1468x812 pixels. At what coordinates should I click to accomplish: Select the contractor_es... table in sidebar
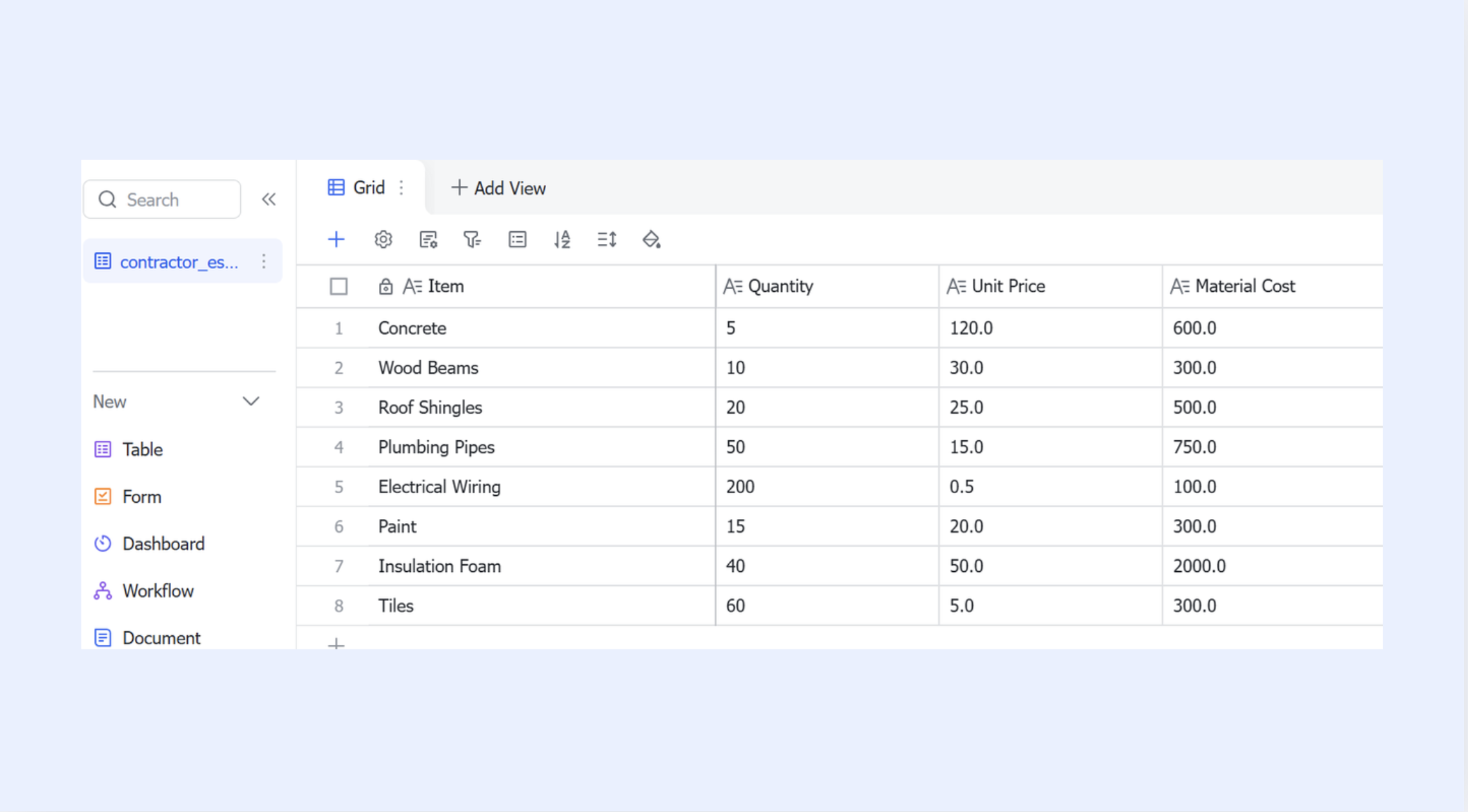point(183,261)
